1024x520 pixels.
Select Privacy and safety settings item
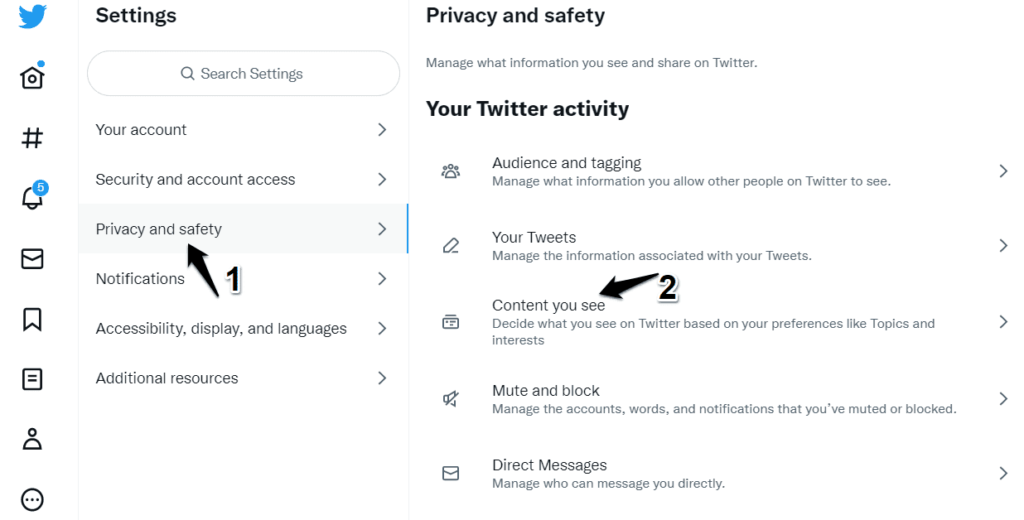[243, 229]
